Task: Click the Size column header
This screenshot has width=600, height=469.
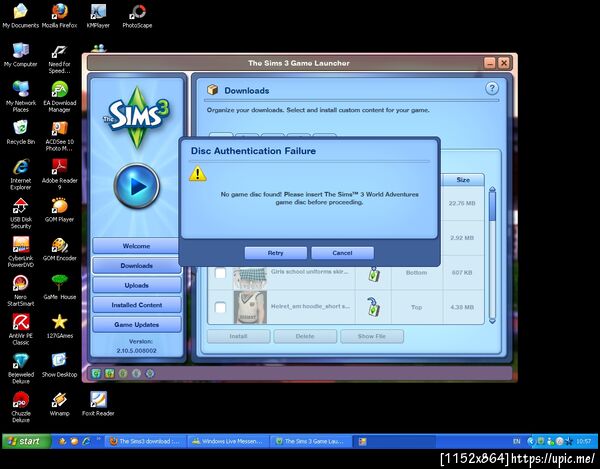Action: [x=463, y=179]
